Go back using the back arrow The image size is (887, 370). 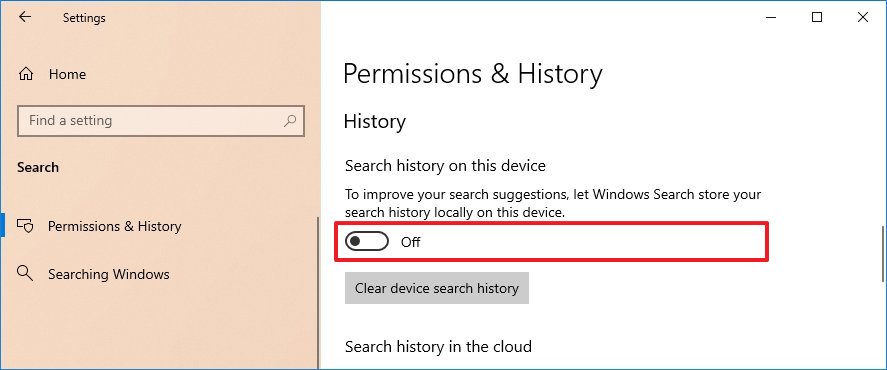click(25, 17)
